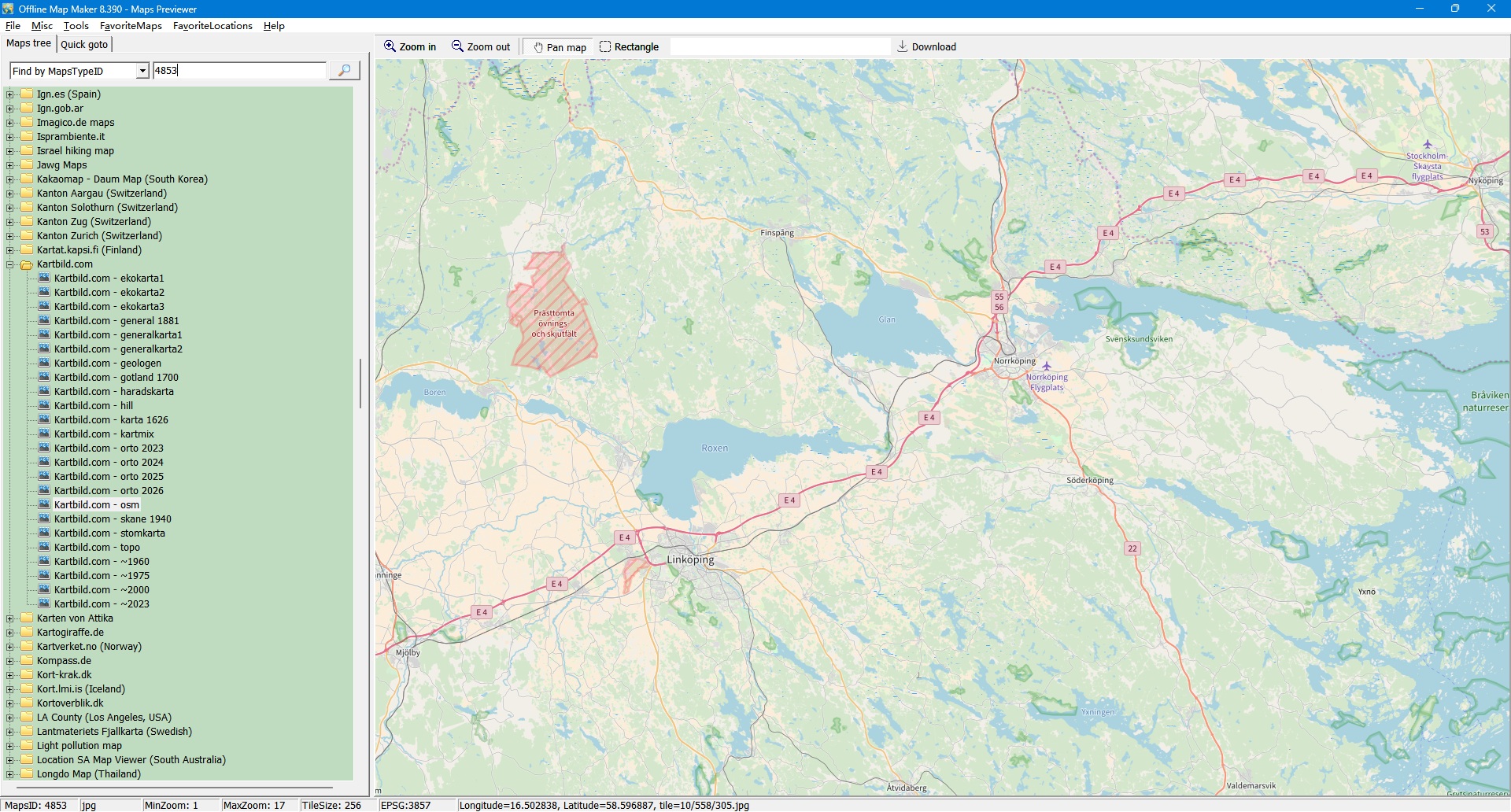Viewport: 1511px width, 812px height.
Task: Select Kartbild.com - orto 2024 map
Action: (109, 463)
